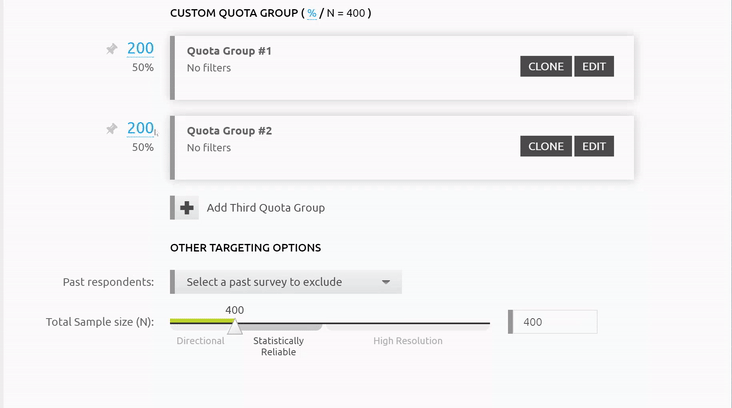Focus the Total Sample size input field
732x408 pixels.
tap(555, 322)
